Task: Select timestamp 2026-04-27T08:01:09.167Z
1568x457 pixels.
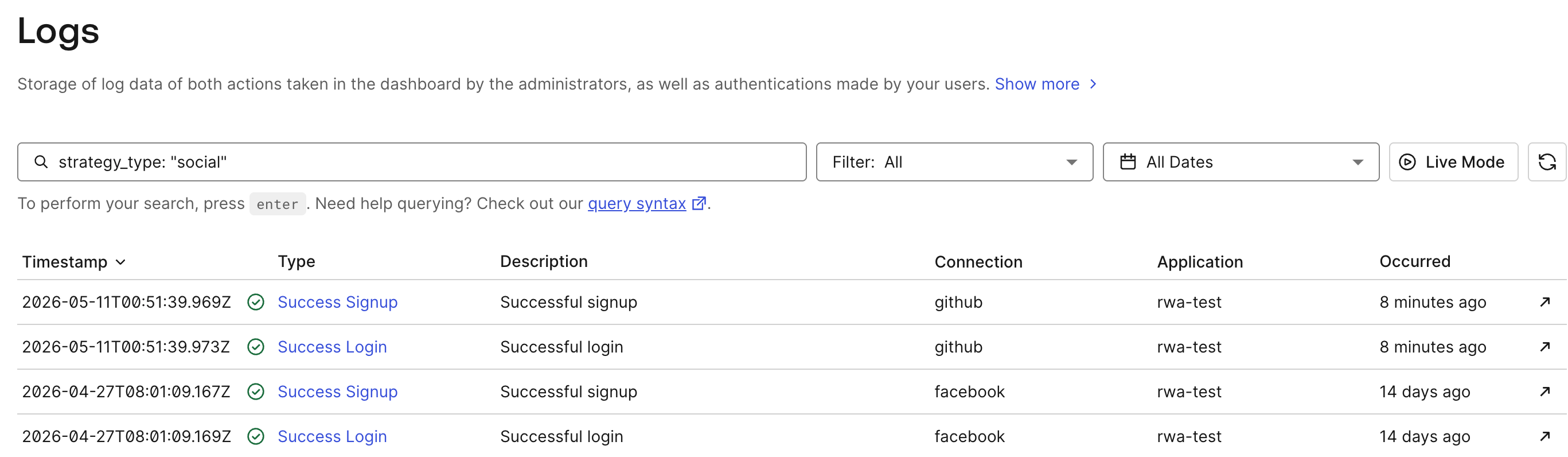Action: (x=126, y=392)
